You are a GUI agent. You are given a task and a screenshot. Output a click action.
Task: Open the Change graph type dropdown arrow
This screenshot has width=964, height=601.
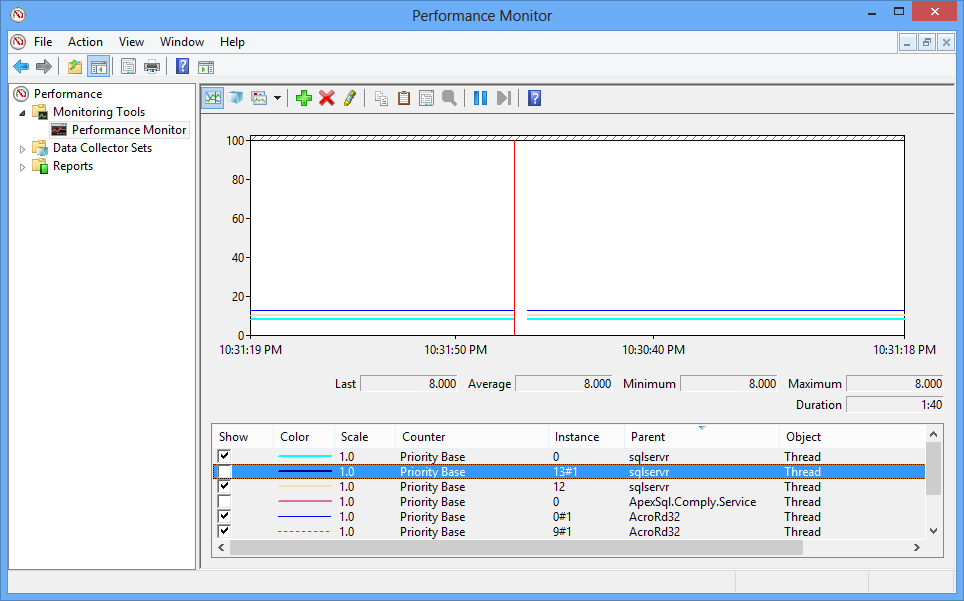[x=277, y=98]
